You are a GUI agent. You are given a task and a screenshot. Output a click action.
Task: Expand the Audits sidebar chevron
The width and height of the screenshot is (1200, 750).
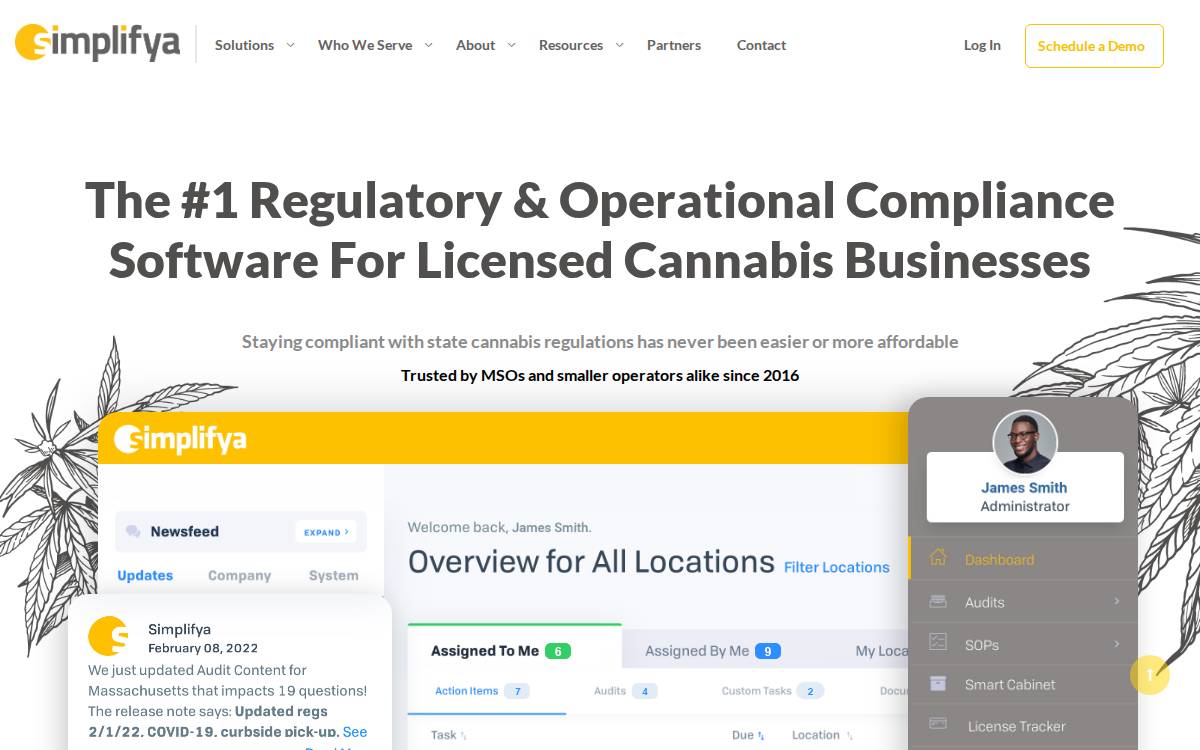click(1117, 602)
